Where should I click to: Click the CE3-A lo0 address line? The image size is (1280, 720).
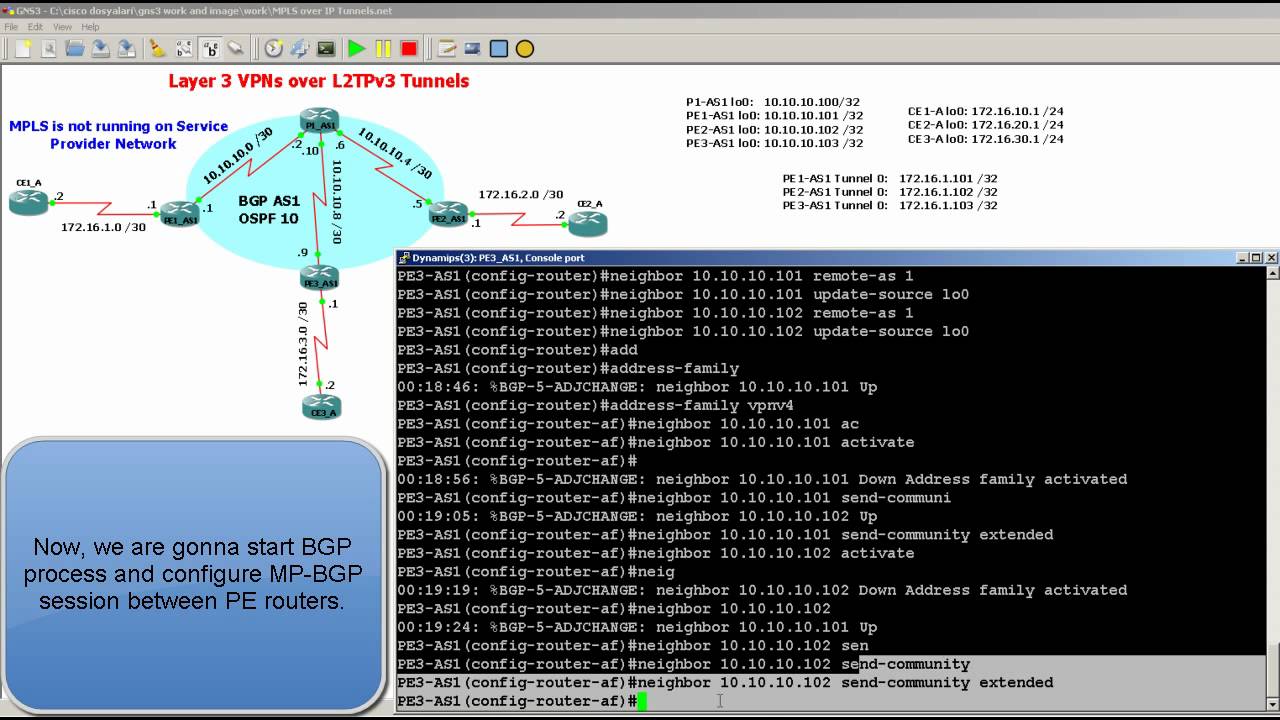point(985,139)
